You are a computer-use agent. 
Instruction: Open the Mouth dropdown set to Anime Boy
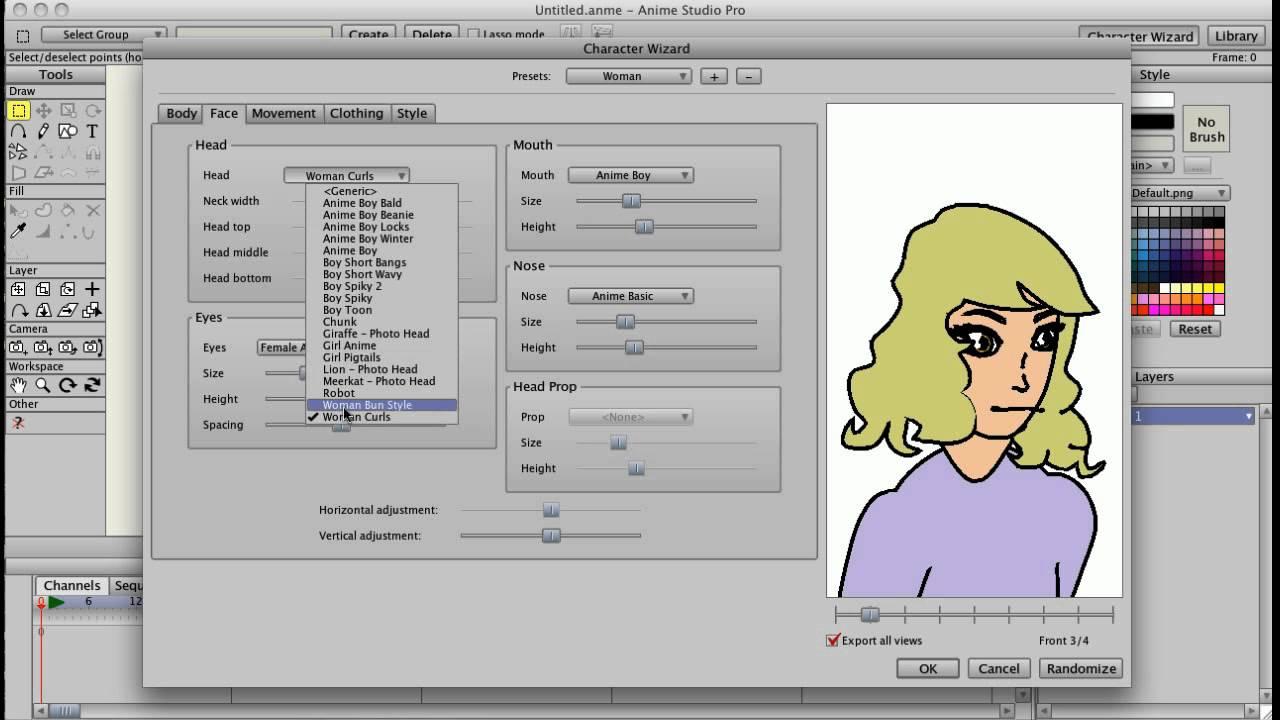(x=630, y=175)
